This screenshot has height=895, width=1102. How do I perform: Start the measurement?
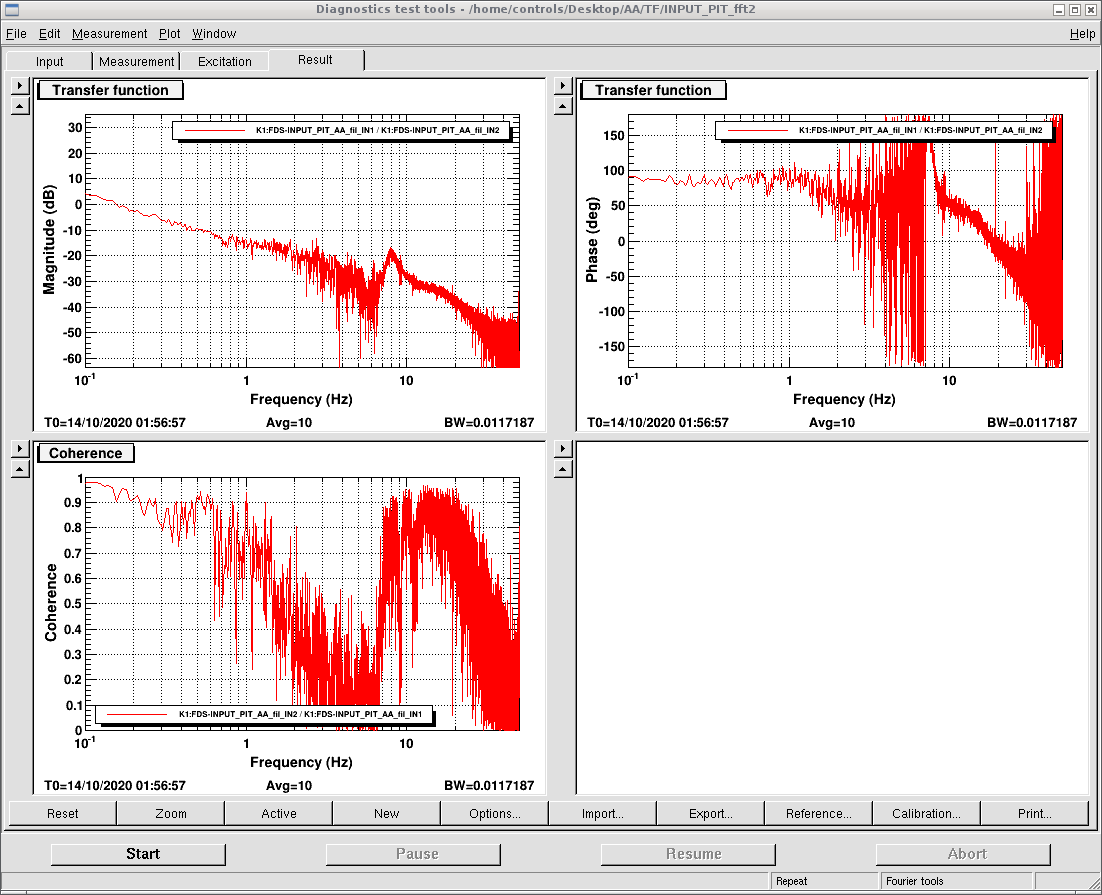(x=138, y=854)
